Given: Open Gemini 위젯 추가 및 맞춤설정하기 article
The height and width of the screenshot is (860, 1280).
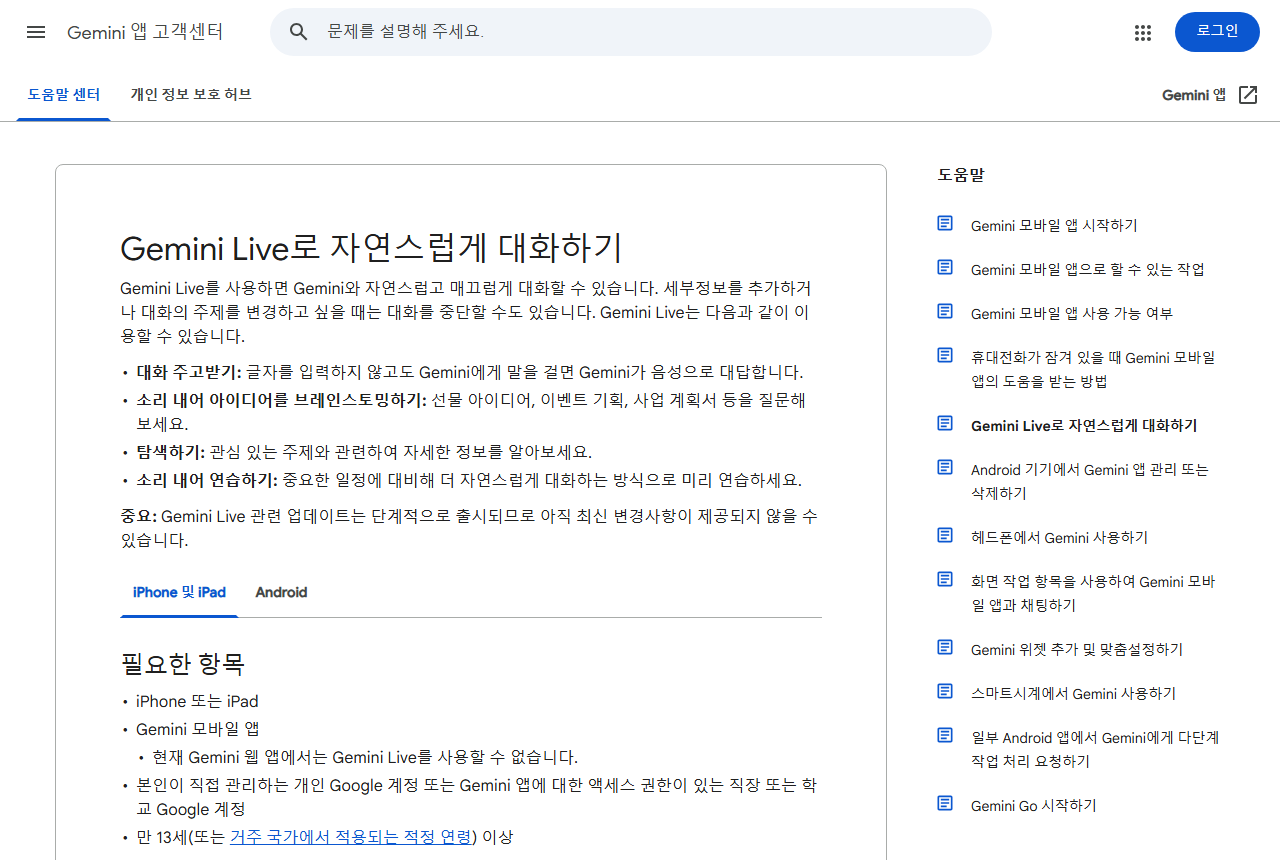Looking at the screenshot, I should (x=1077, y=650).
